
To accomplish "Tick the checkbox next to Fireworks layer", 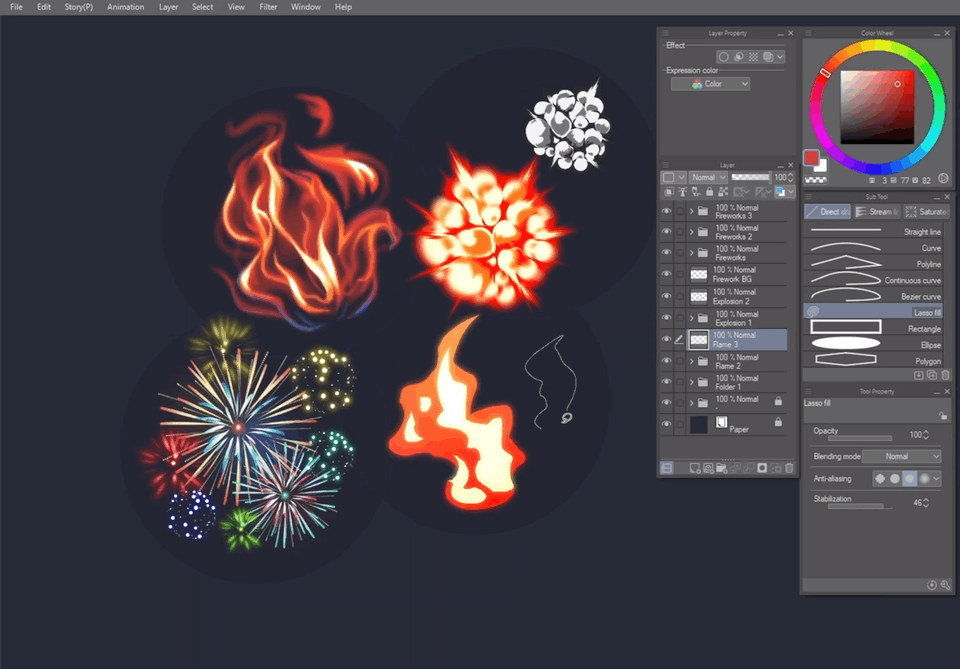I will 680,253.
